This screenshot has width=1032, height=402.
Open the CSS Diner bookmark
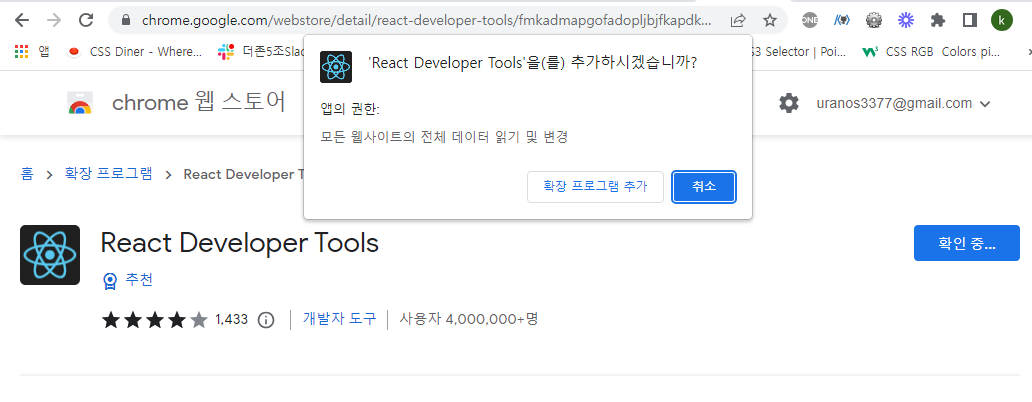coord(135,51)
